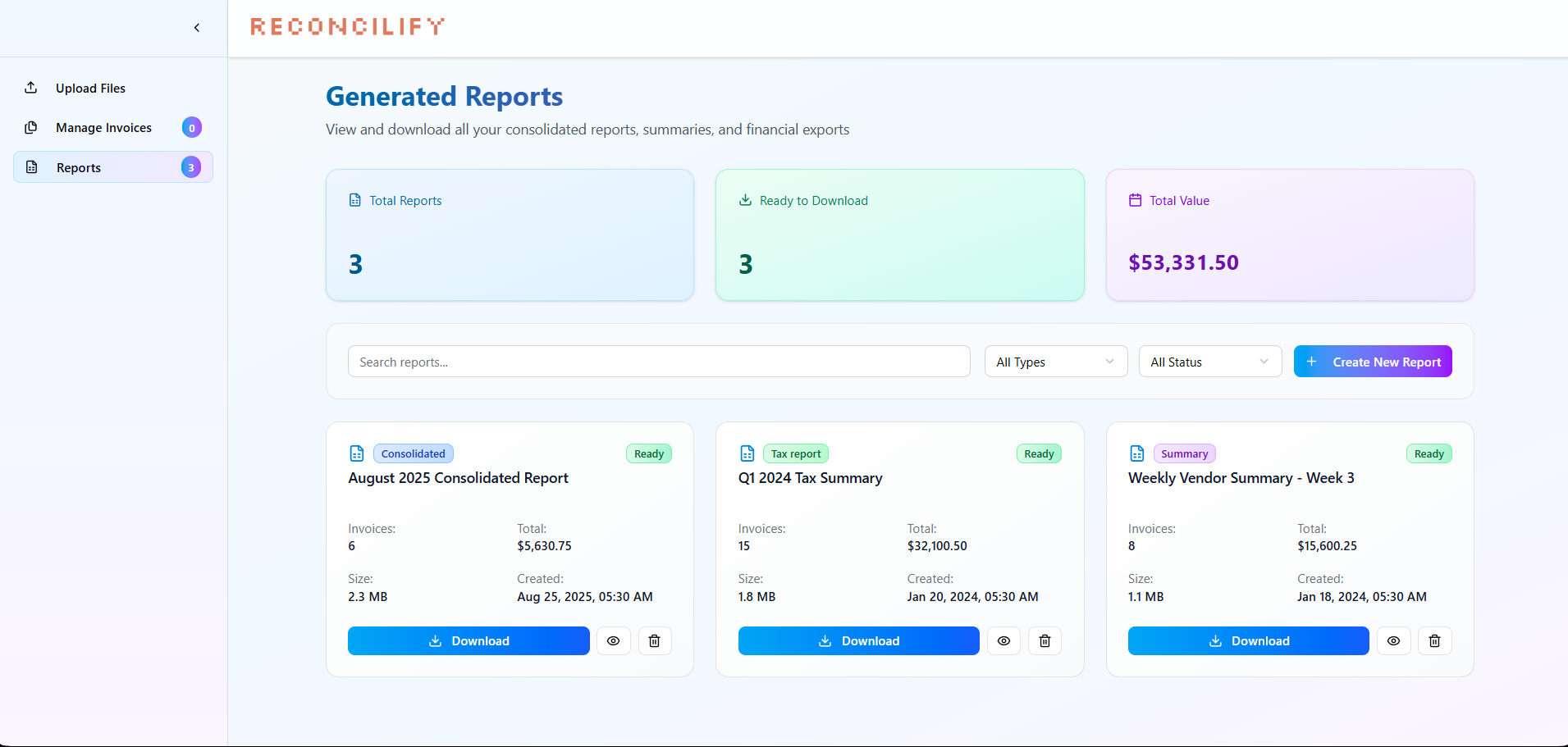Click the Reconcilify logo

pos(348,27)
